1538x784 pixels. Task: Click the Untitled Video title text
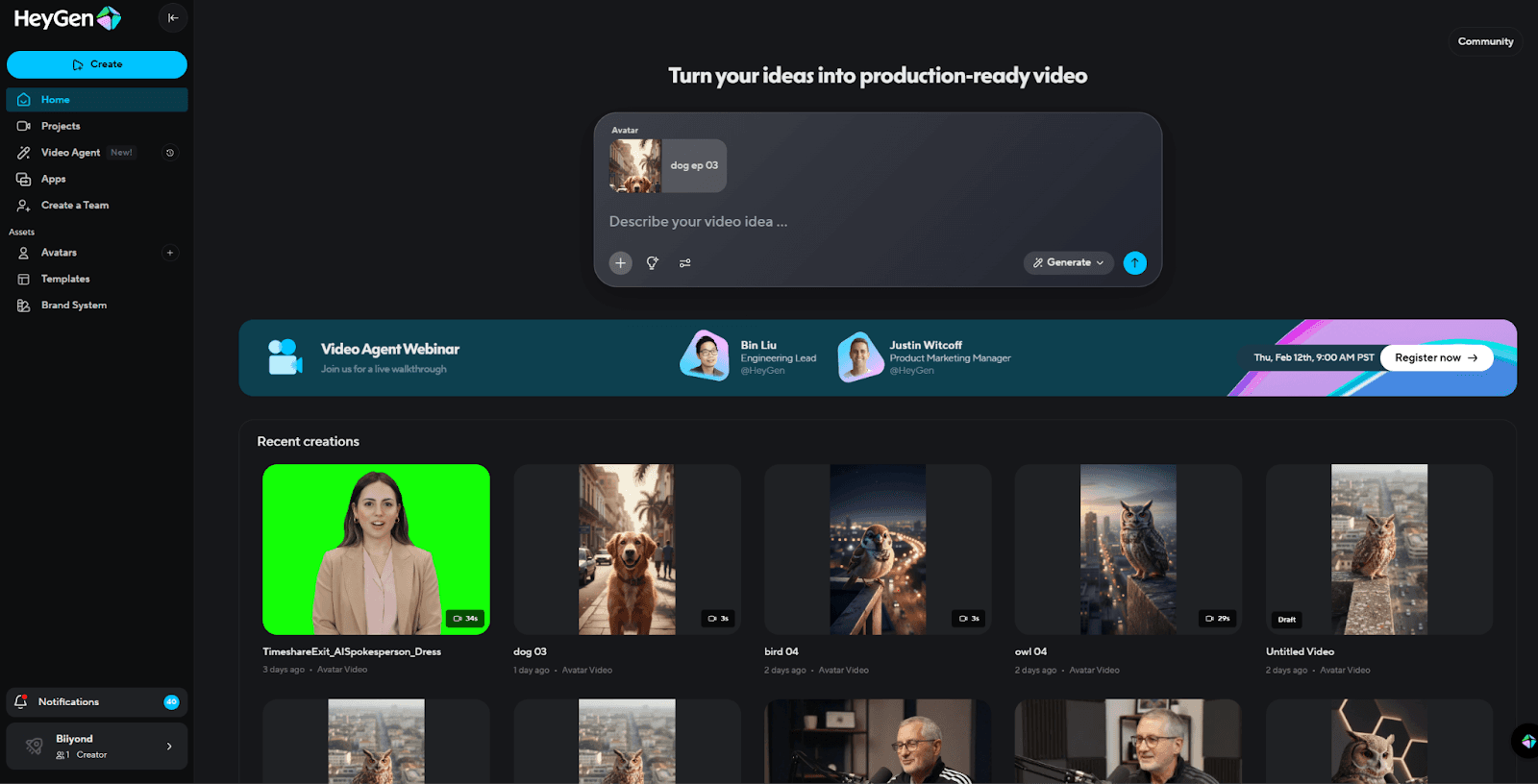point(1300,652)
